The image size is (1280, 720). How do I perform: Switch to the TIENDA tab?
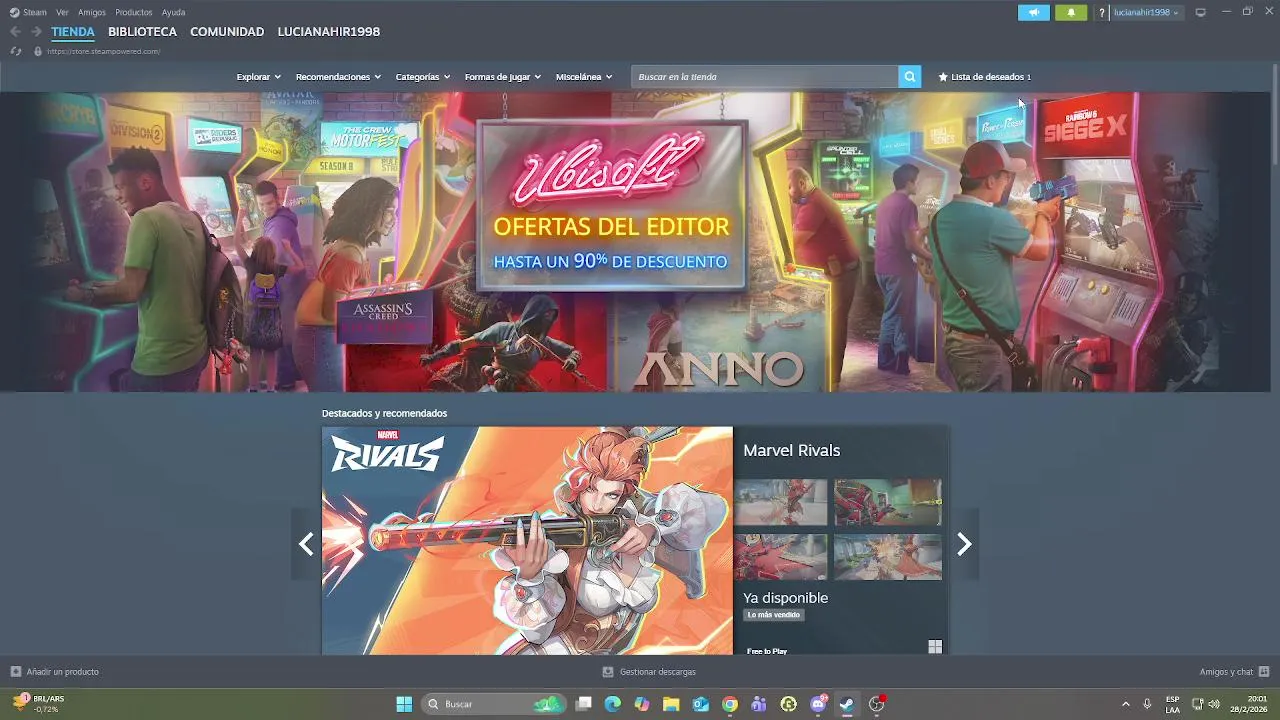tap(73, 32)
